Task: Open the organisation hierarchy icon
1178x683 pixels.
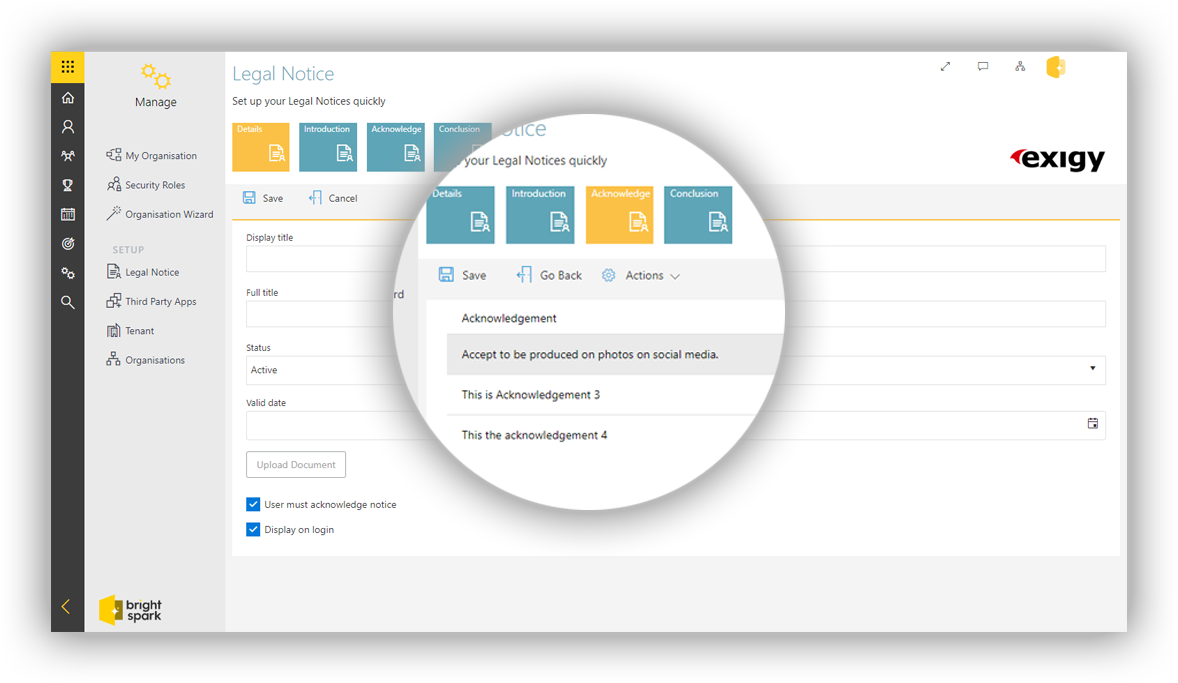Action: pos(1019,67)
